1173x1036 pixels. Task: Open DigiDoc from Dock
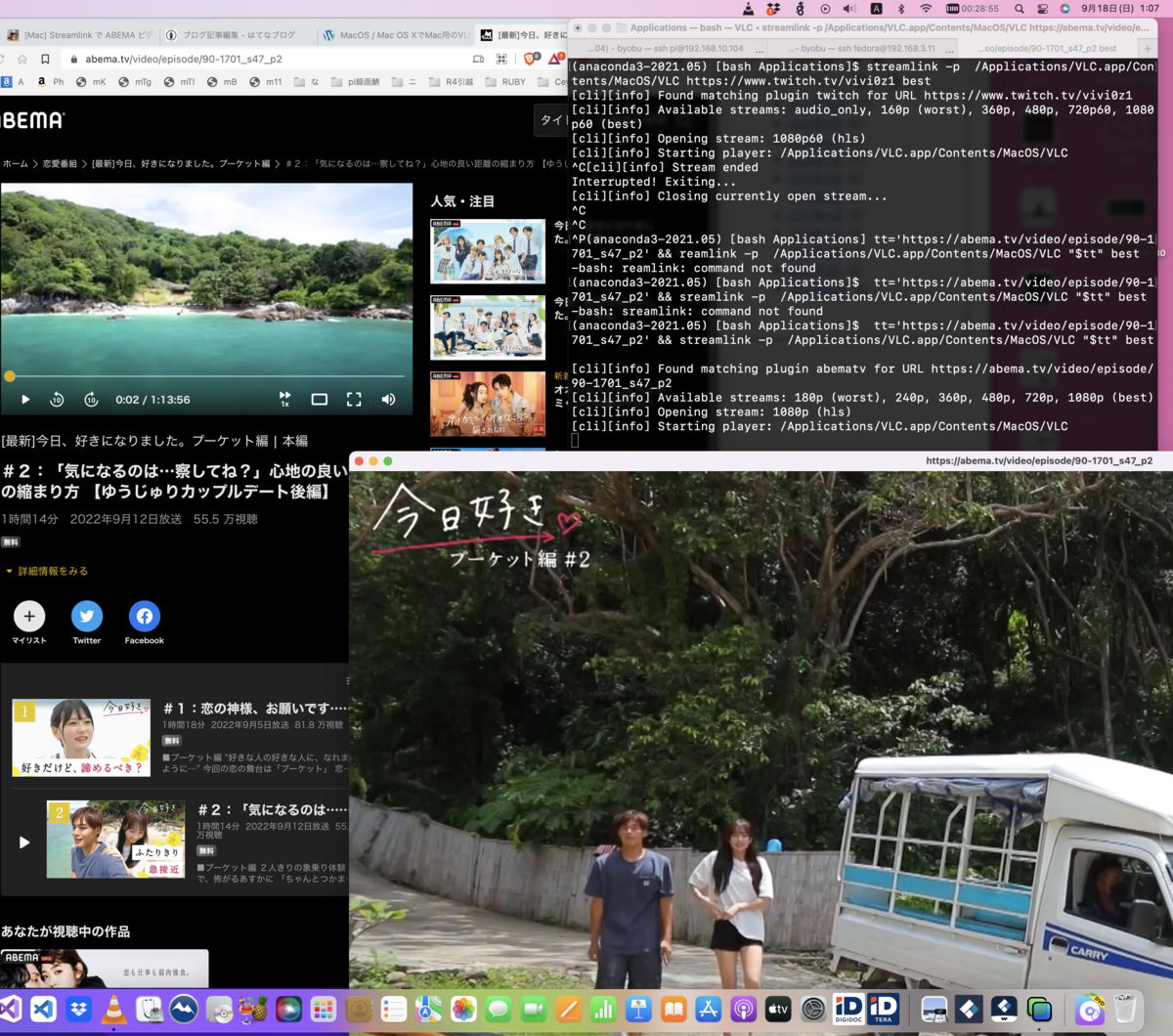(848, 1009)
